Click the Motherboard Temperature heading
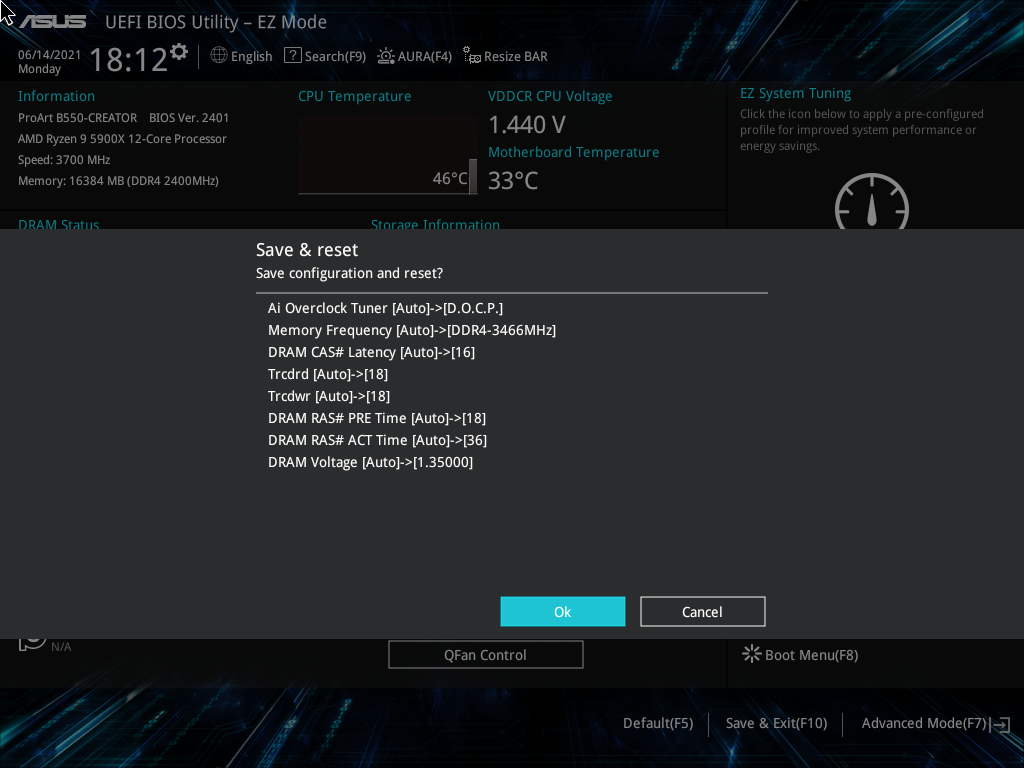 point(573,152)
